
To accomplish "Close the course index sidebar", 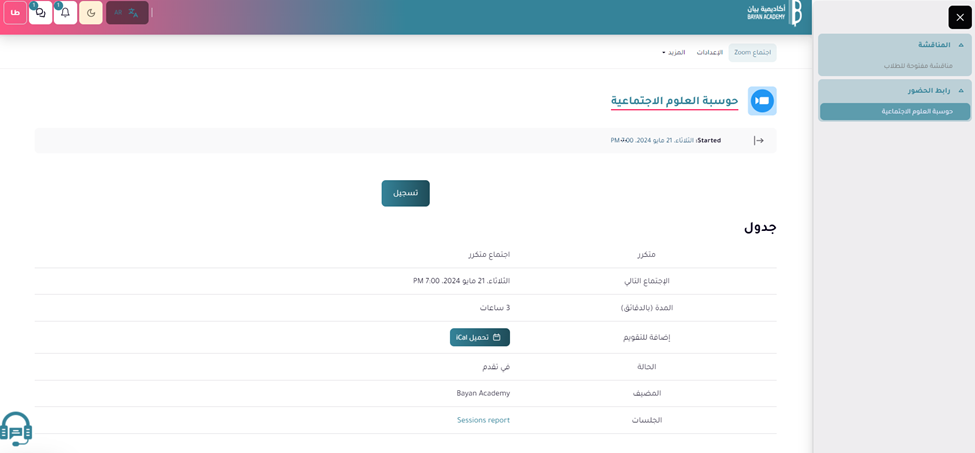I will click(959, 17).
